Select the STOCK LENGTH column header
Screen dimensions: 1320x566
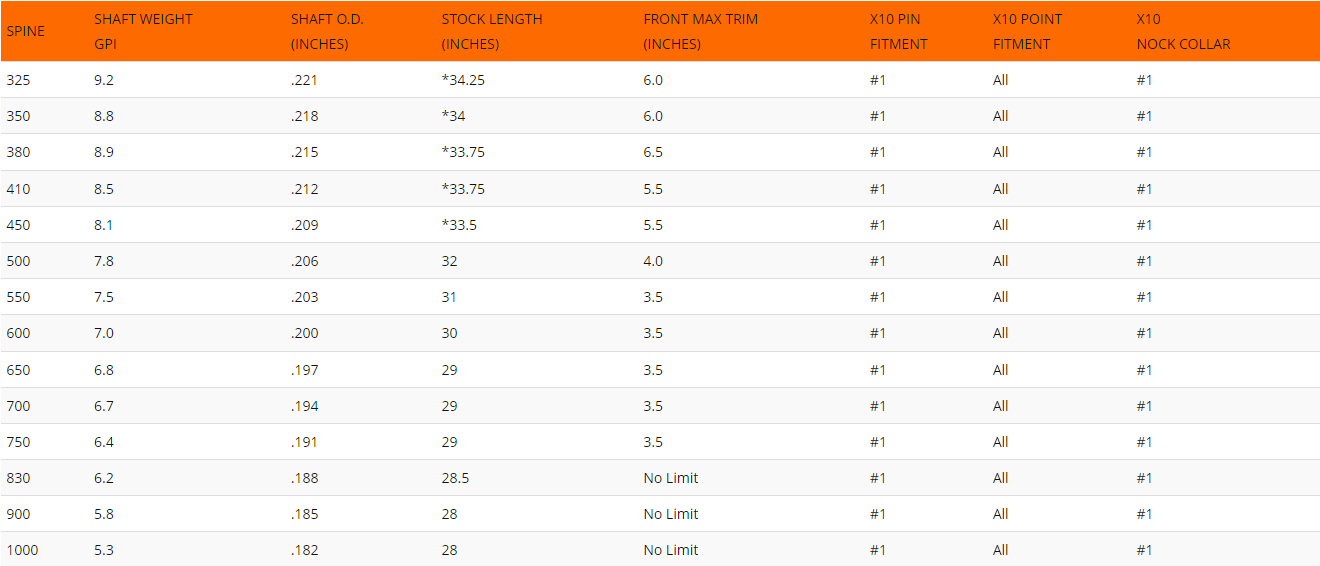point(492,31)
